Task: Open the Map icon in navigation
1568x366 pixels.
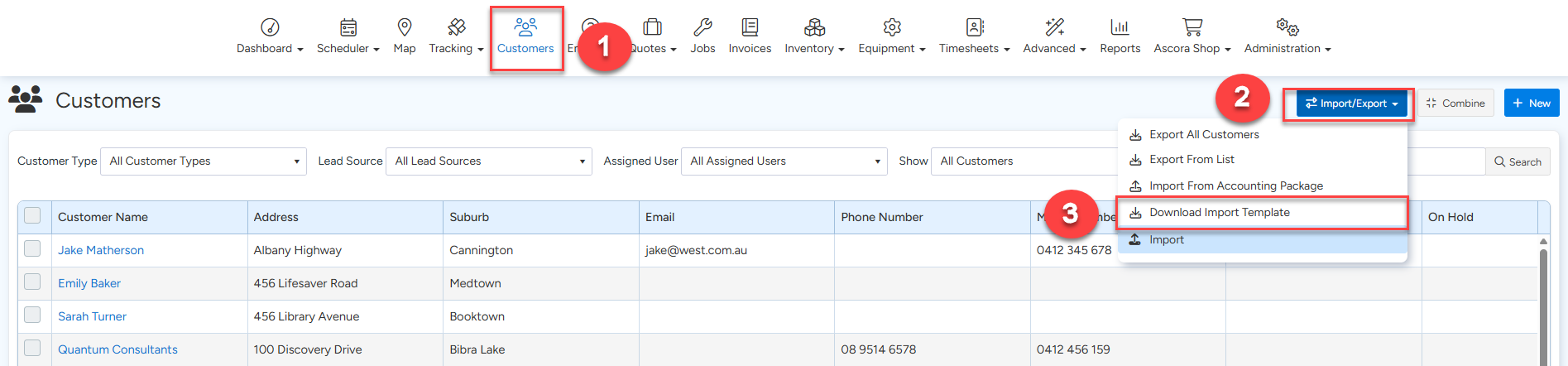Action: click(405, 27)
